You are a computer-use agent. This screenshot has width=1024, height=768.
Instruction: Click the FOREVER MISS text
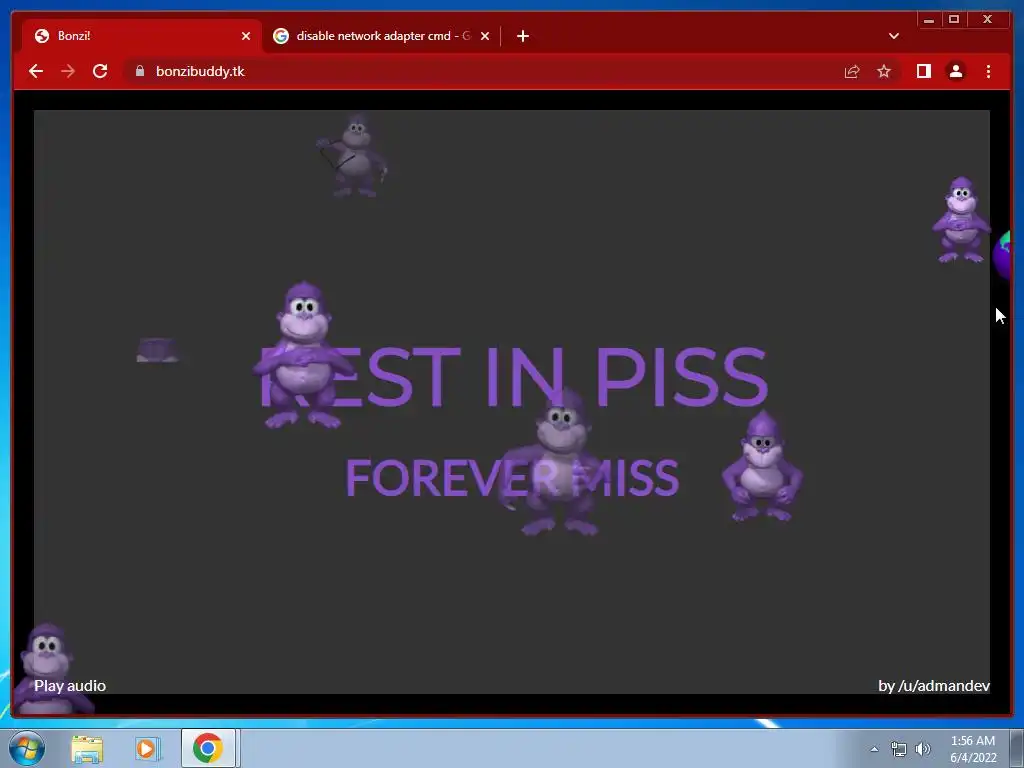coord(512,477)
